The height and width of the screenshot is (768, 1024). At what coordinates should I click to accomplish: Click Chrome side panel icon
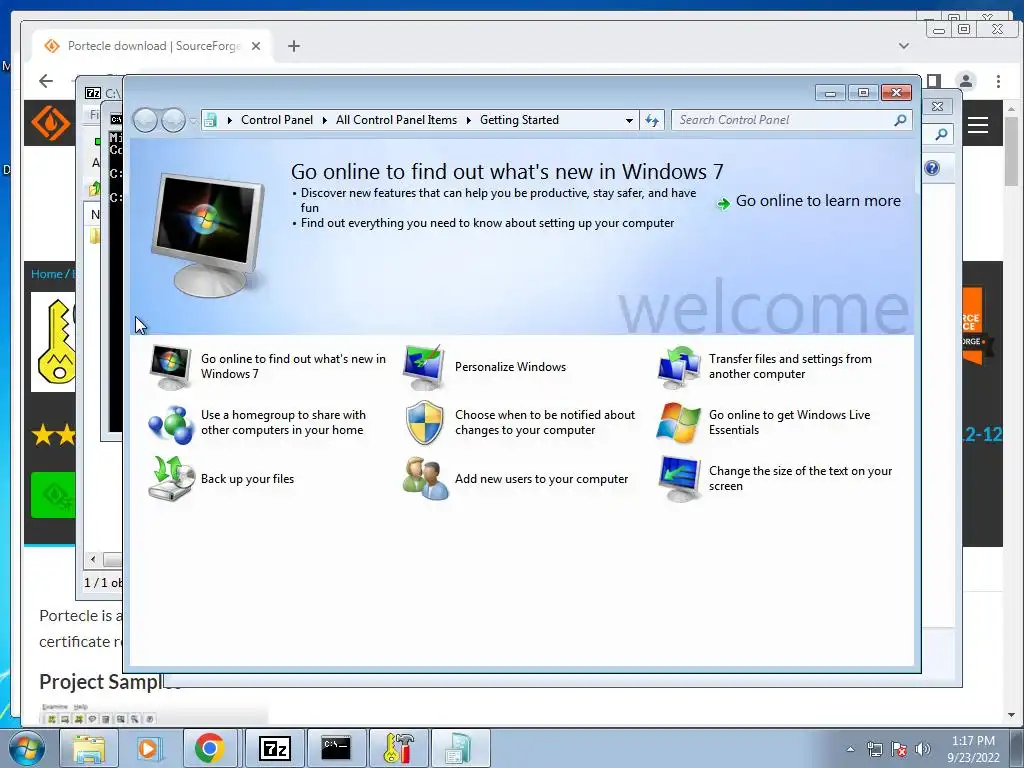tap(934, 81)
